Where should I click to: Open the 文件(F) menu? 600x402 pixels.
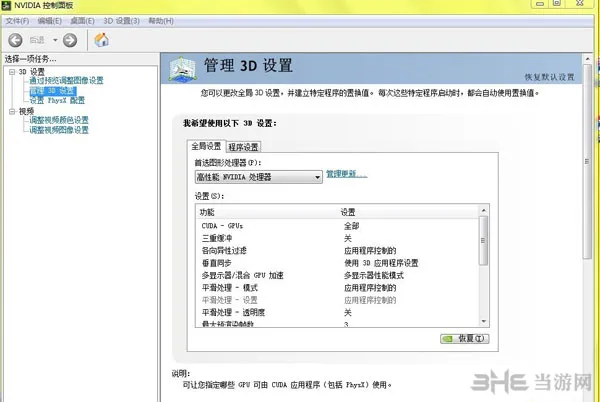[x=17, y=21]
